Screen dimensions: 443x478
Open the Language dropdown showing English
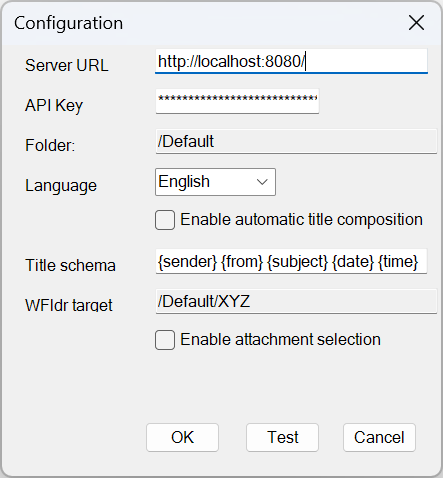215,182
